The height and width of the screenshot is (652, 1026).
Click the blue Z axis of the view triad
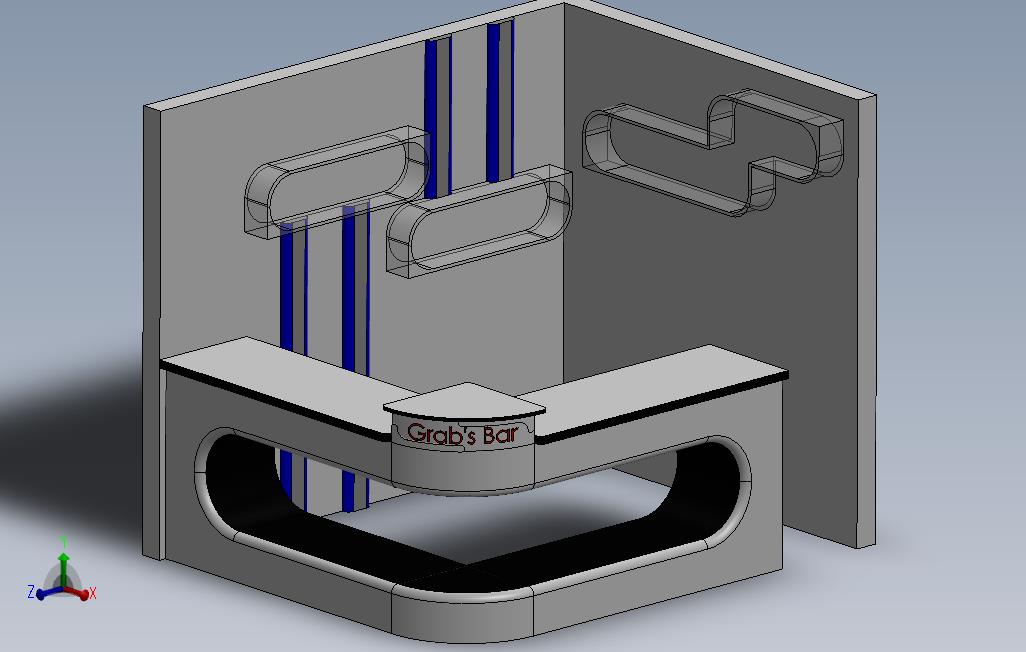[46, 593]
